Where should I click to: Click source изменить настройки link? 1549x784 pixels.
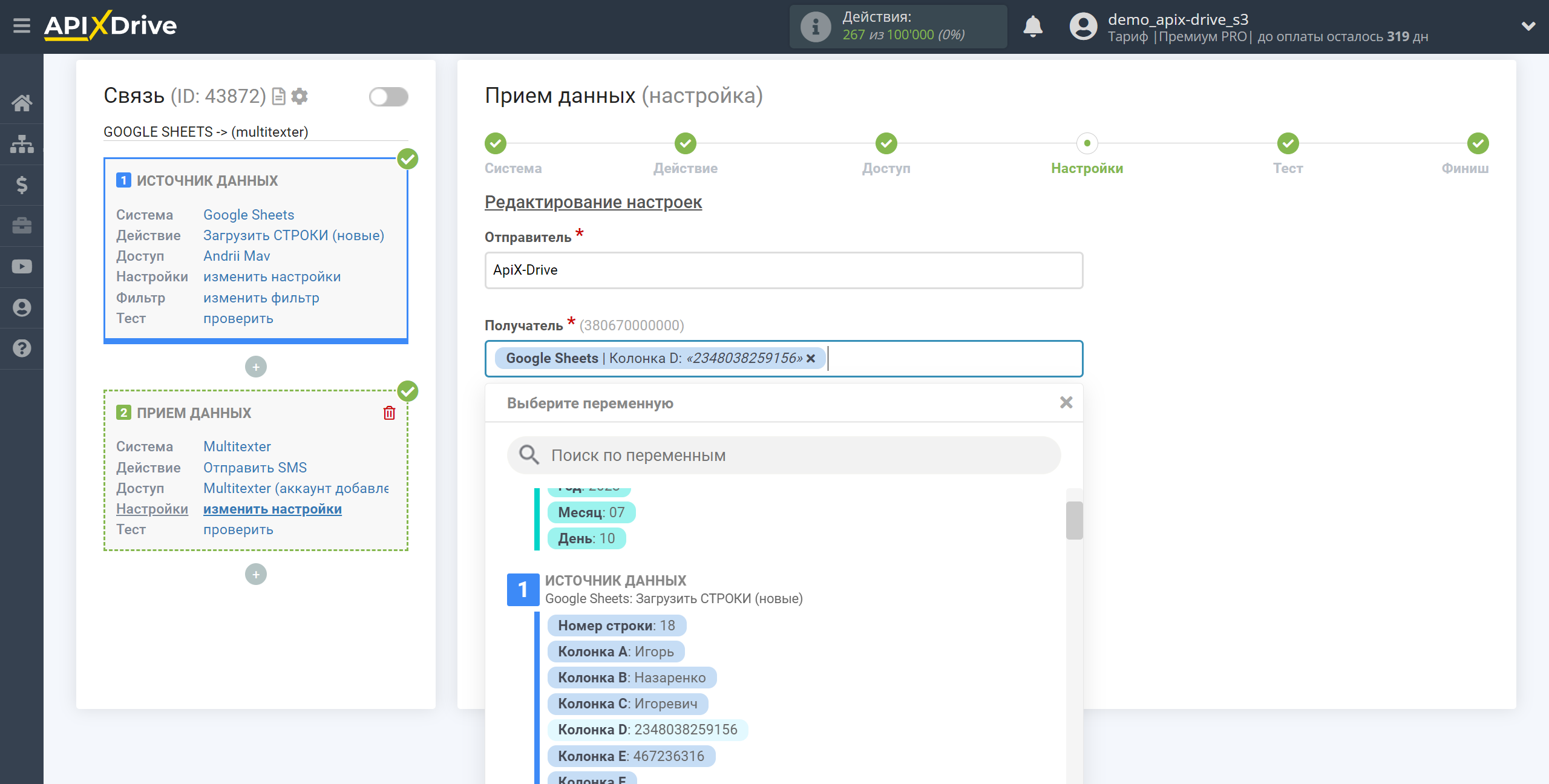[272, 276]
